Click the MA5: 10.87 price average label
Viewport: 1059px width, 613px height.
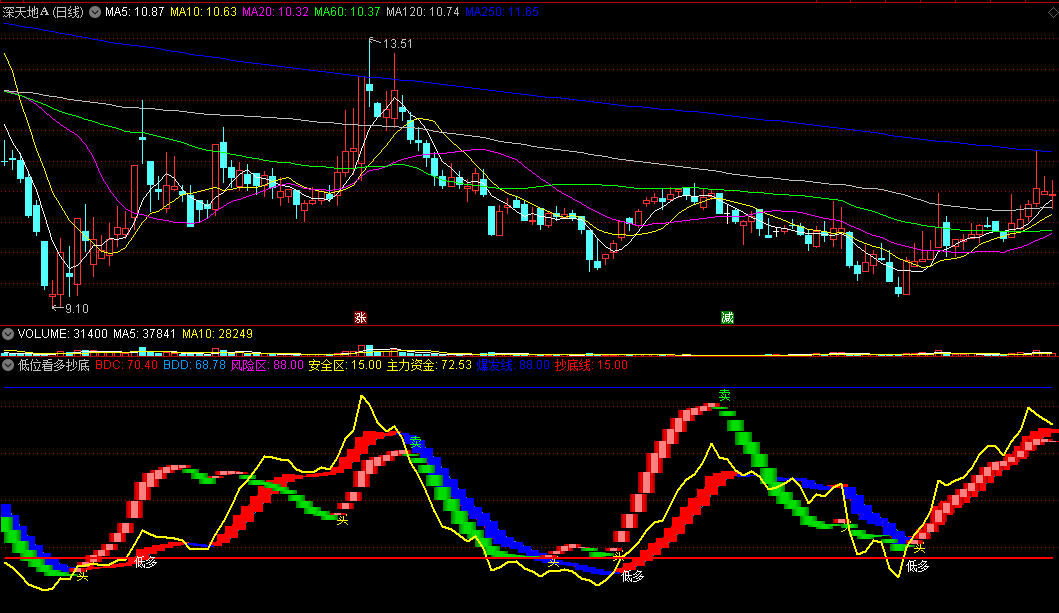[134, 12]
